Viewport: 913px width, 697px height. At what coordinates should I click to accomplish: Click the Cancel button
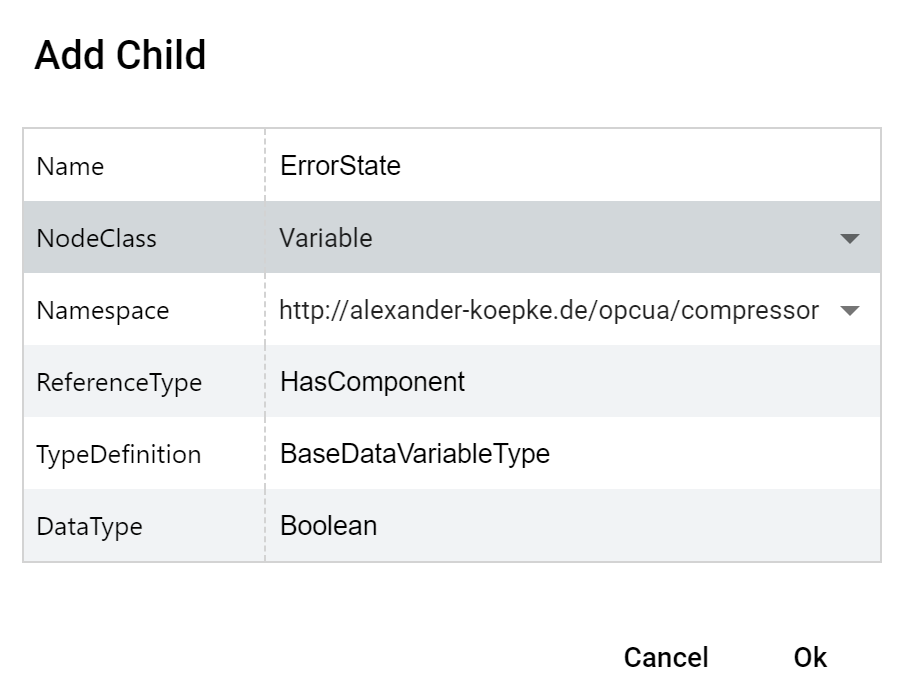pos(666,657)
